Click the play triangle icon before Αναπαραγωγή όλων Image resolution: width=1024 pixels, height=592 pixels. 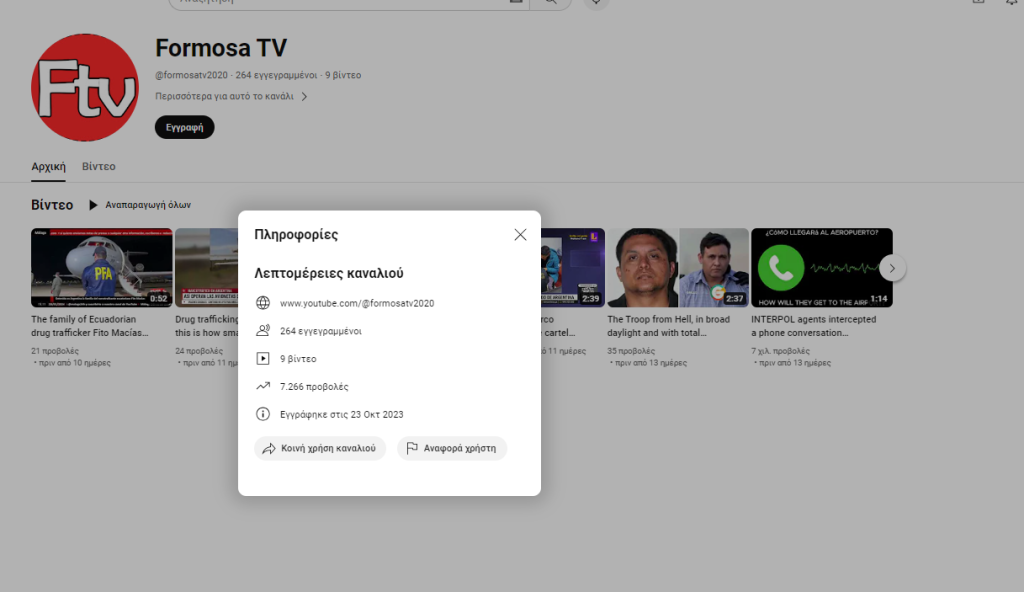[93, 205]
